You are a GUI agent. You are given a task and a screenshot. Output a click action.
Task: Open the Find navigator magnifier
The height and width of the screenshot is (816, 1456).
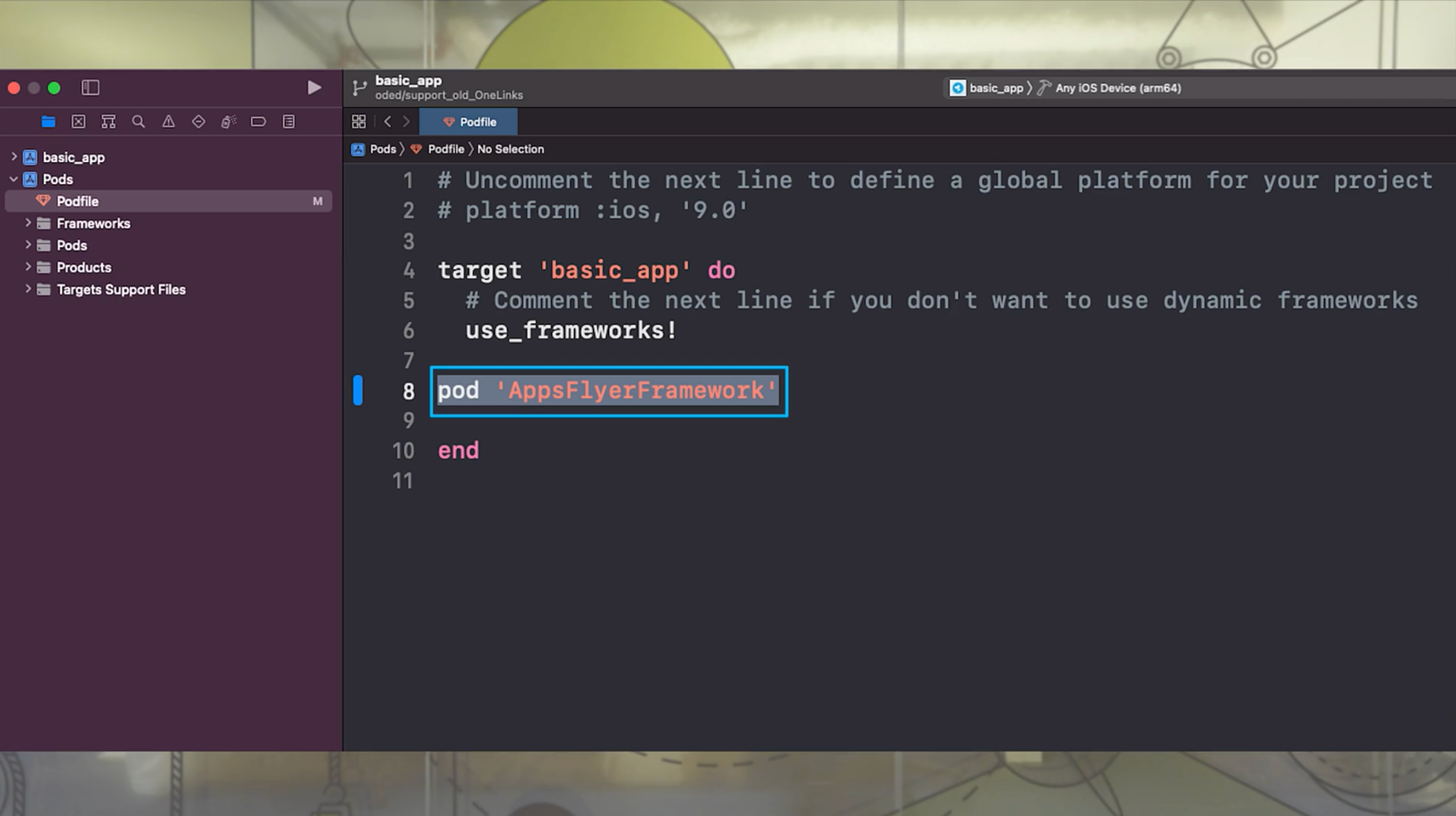click(139, 122)
